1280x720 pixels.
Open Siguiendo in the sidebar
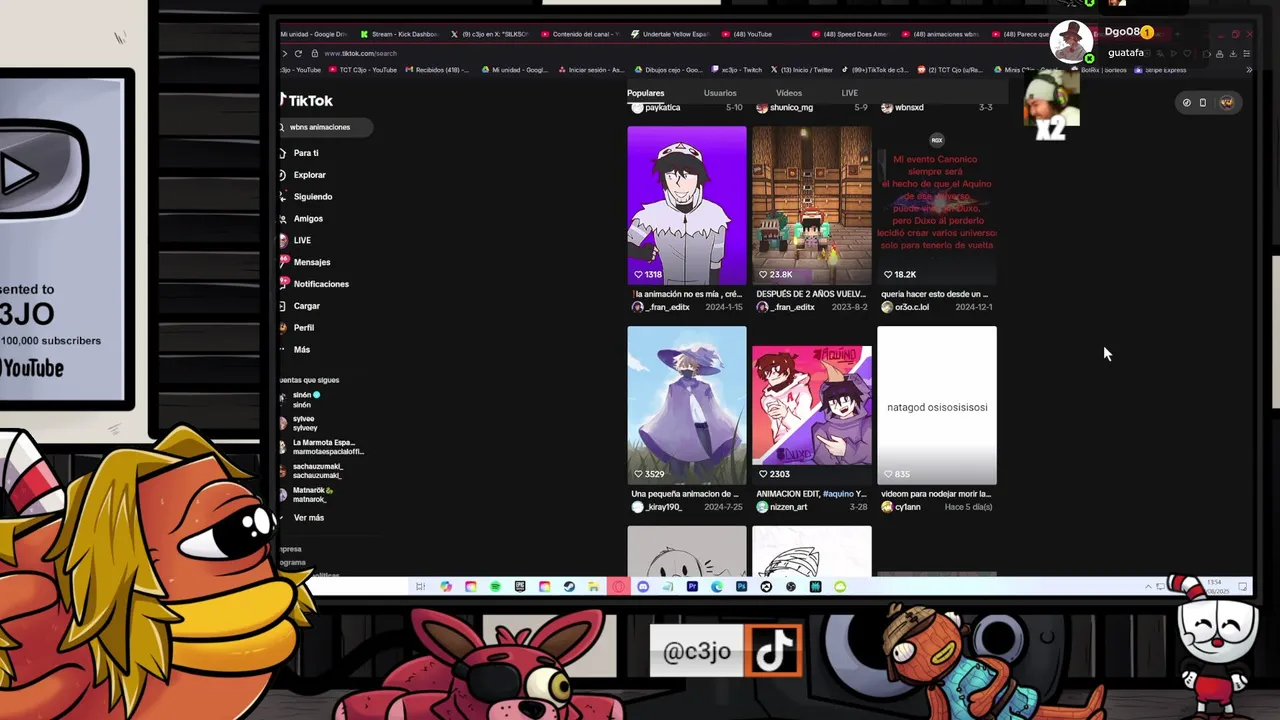tap(312, 197)
